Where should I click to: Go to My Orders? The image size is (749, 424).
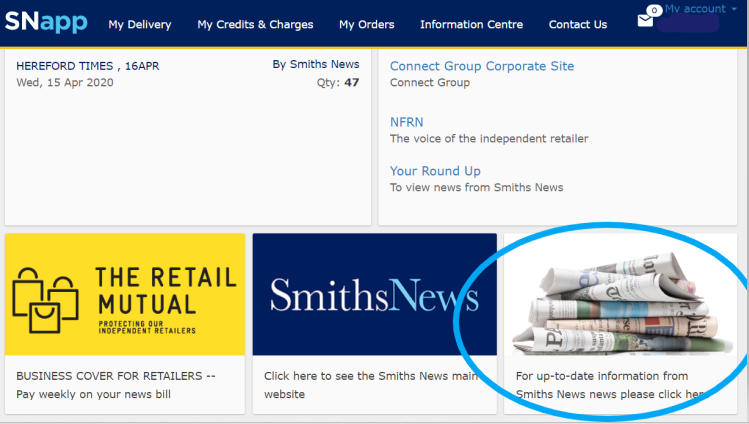366,24
